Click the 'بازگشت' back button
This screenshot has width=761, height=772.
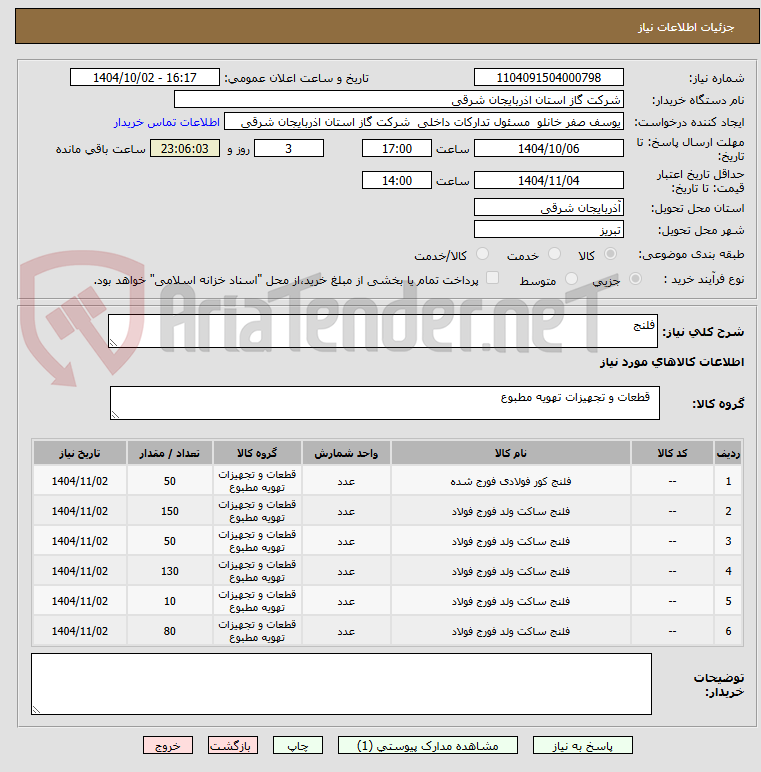coord(232,745)
